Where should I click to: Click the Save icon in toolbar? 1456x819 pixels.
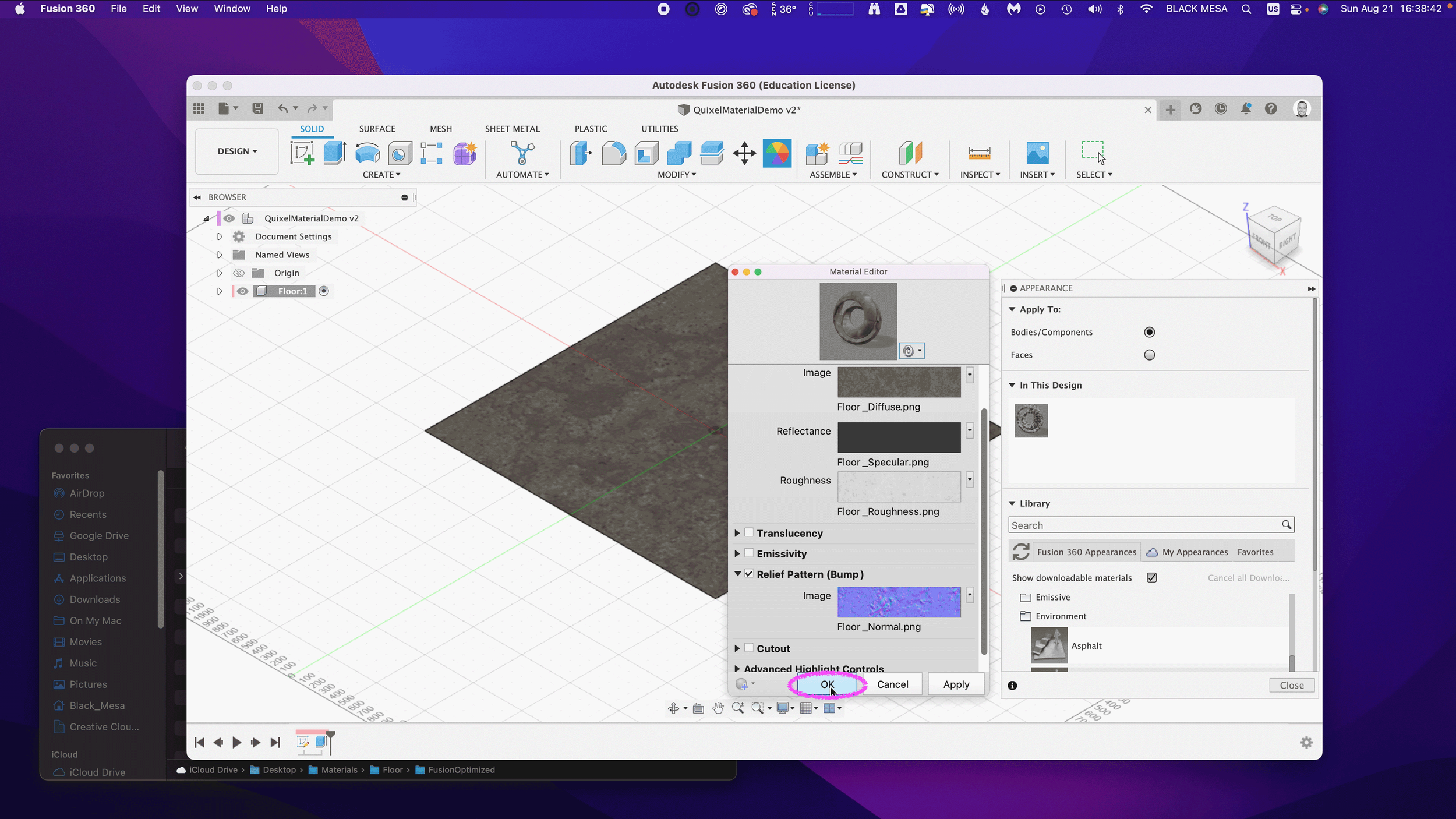[x=257, y=108]
